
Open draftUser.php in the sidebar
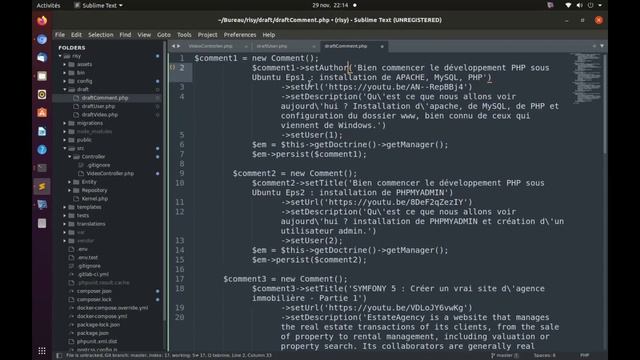click(x=98, y=106)
